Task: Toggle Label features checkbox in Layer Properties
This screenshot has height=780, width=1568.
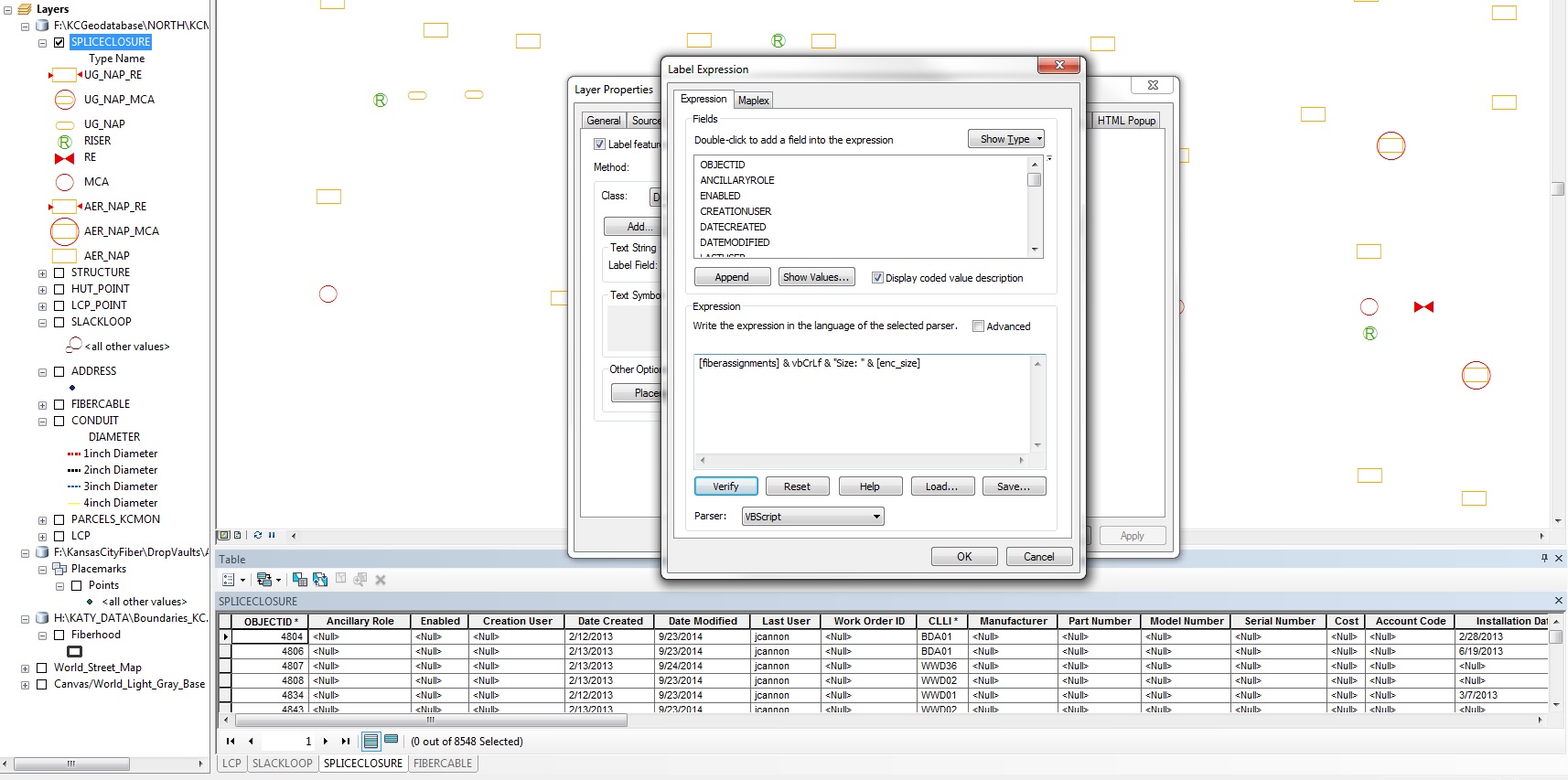Action: coord(600,144)
